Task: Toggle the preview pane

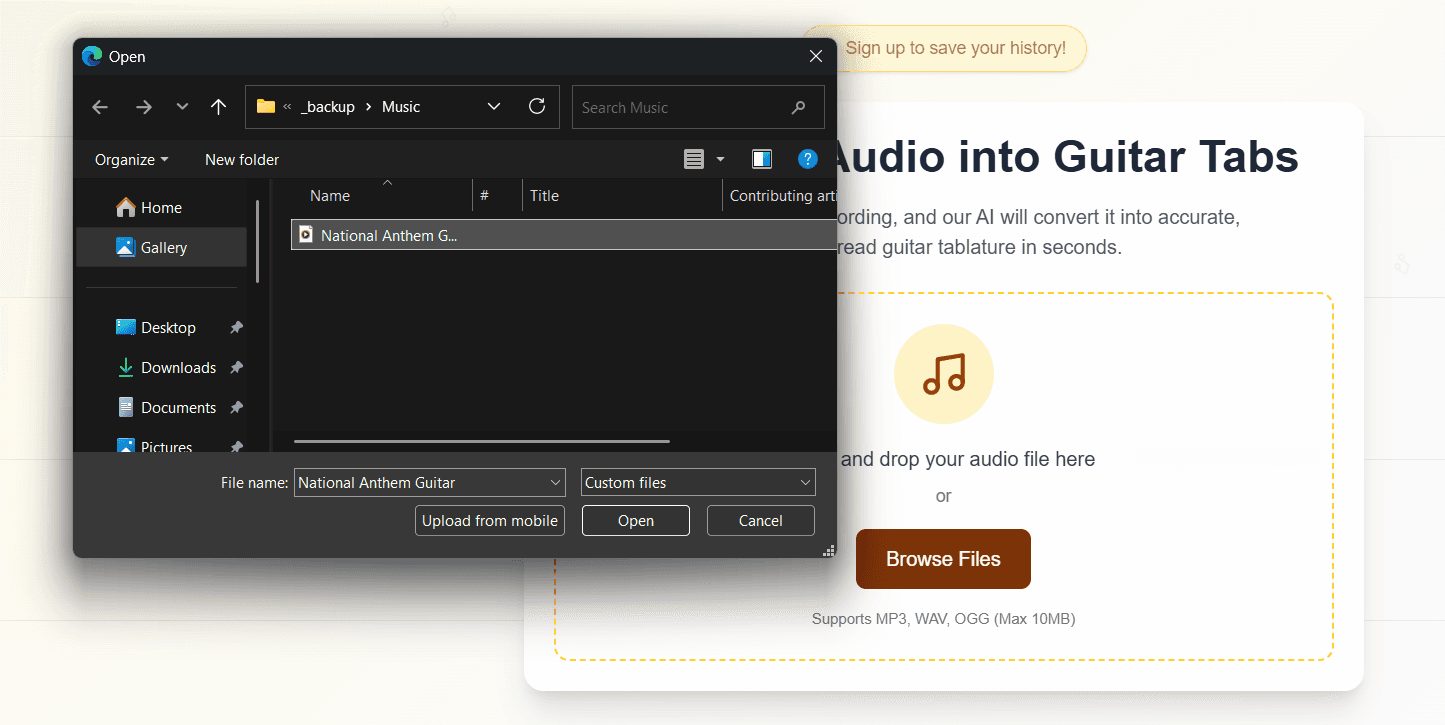Action: coord(762,159)
